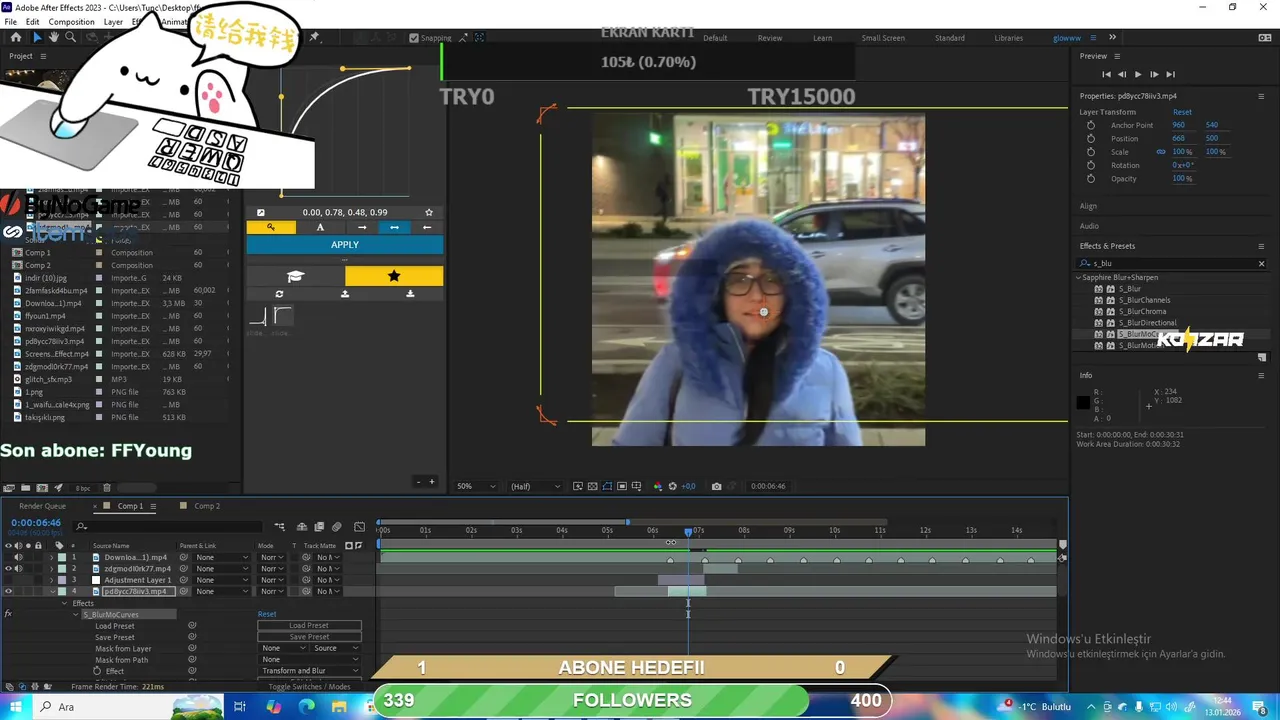Collapse the Effects group
The width and height of the screenshot is (1280, 720).
point(65,603)
